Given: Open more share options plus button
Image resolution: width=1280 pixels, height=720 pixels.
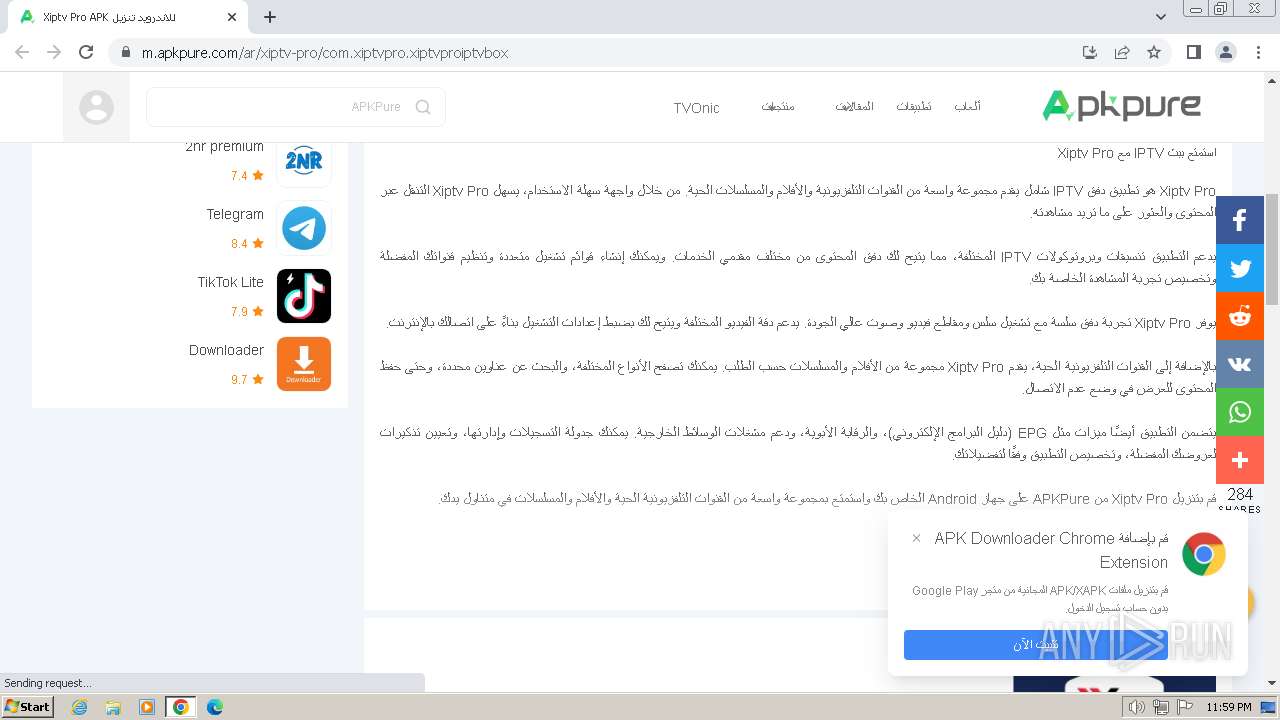Looking at the screenshot, I should coord(1240,460).
